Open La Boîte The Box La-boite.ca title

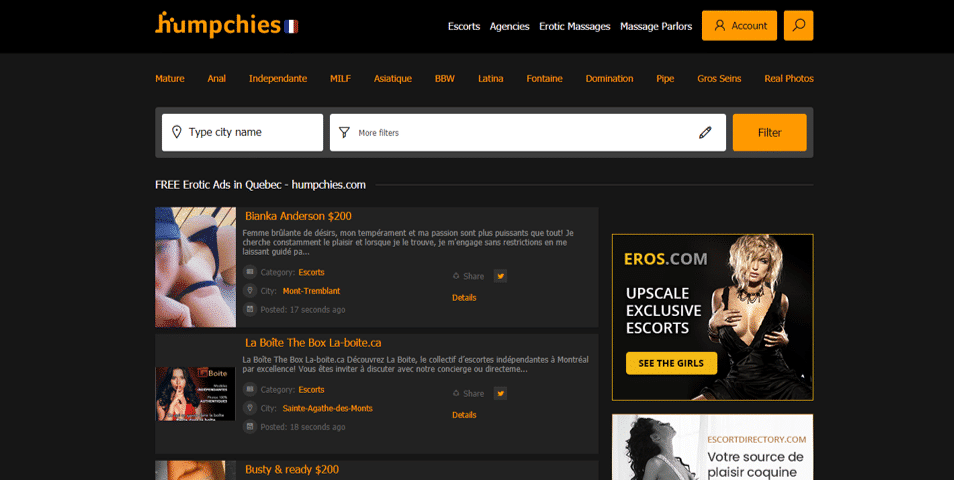(x=313, y=343)
